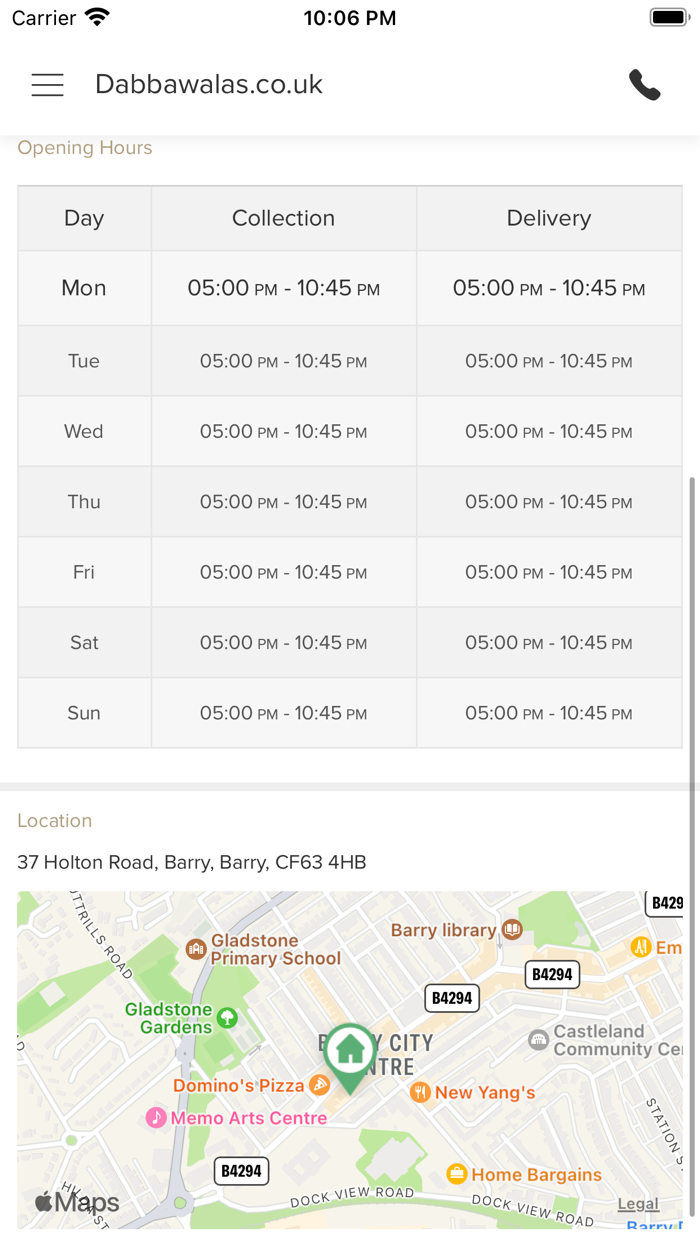
Task: Tap Gladstone Primary School marker
Action: point(196,948)
